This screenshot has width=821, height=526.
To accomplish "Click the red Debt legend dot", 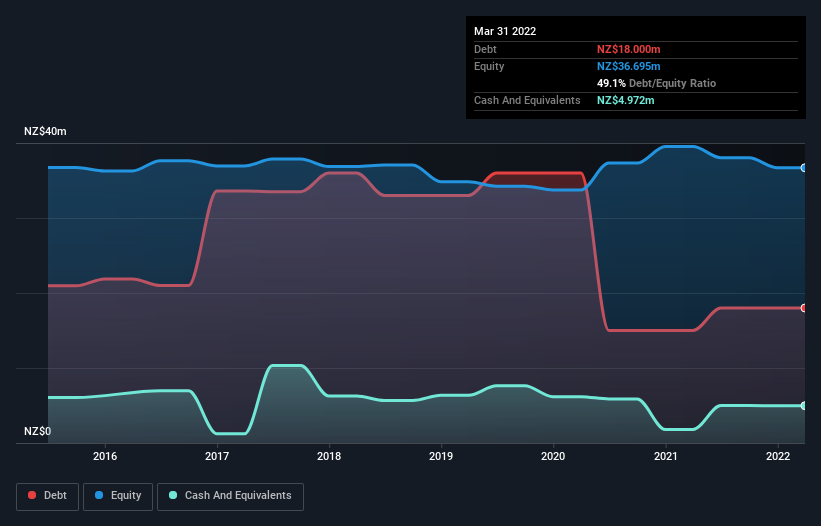I will coord(32,495).
